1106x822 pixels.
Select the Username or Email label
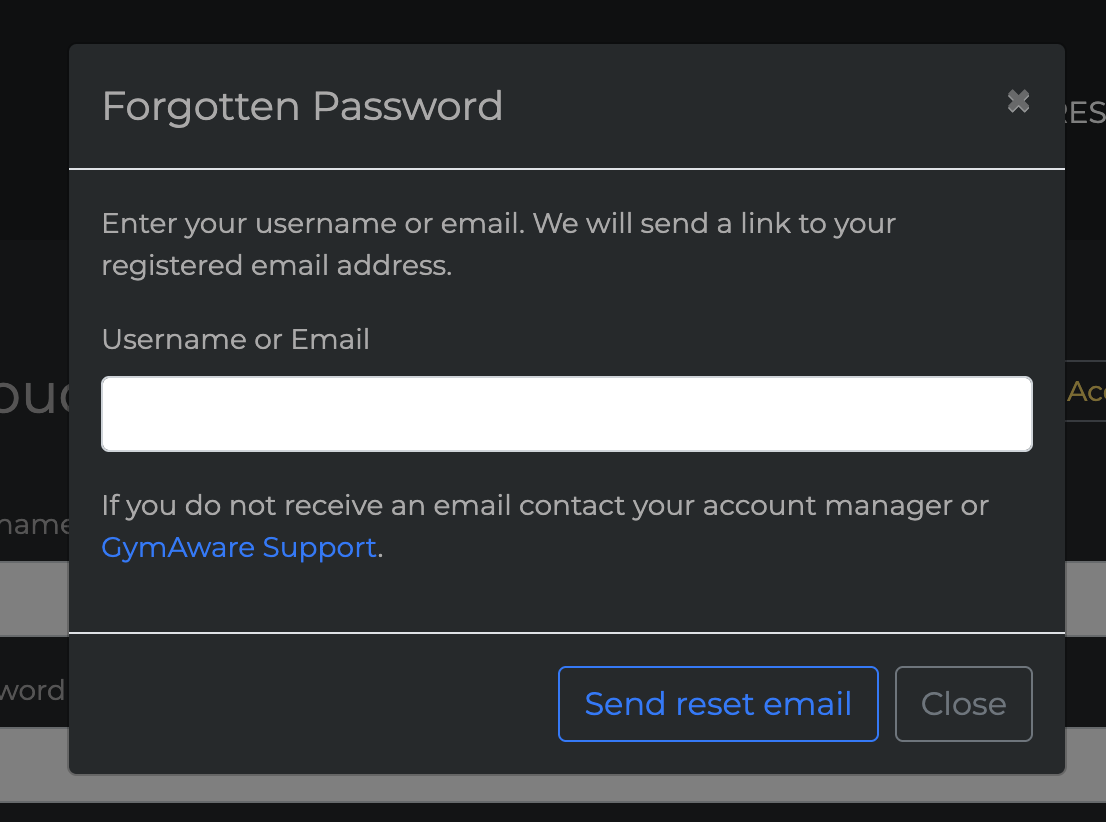(235, 339)
